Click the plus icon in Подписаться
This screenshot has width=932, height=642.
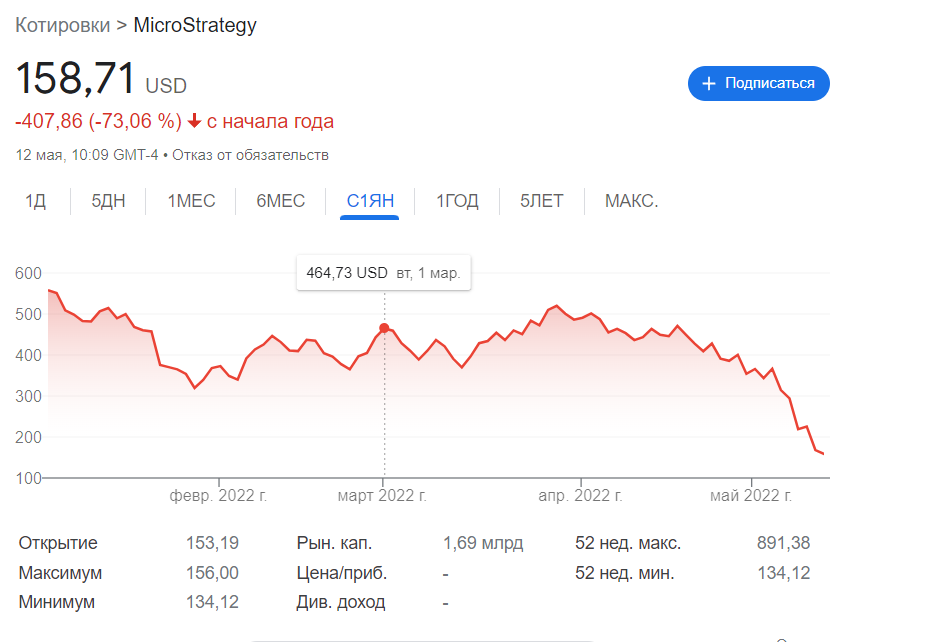[709, 83]
